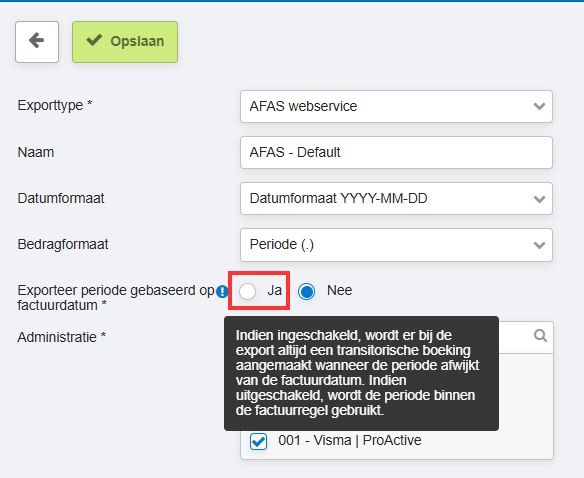Click the blue info icon beside factuurdatum label
Viewport: 584px width, 478px height.
point(222,291)
